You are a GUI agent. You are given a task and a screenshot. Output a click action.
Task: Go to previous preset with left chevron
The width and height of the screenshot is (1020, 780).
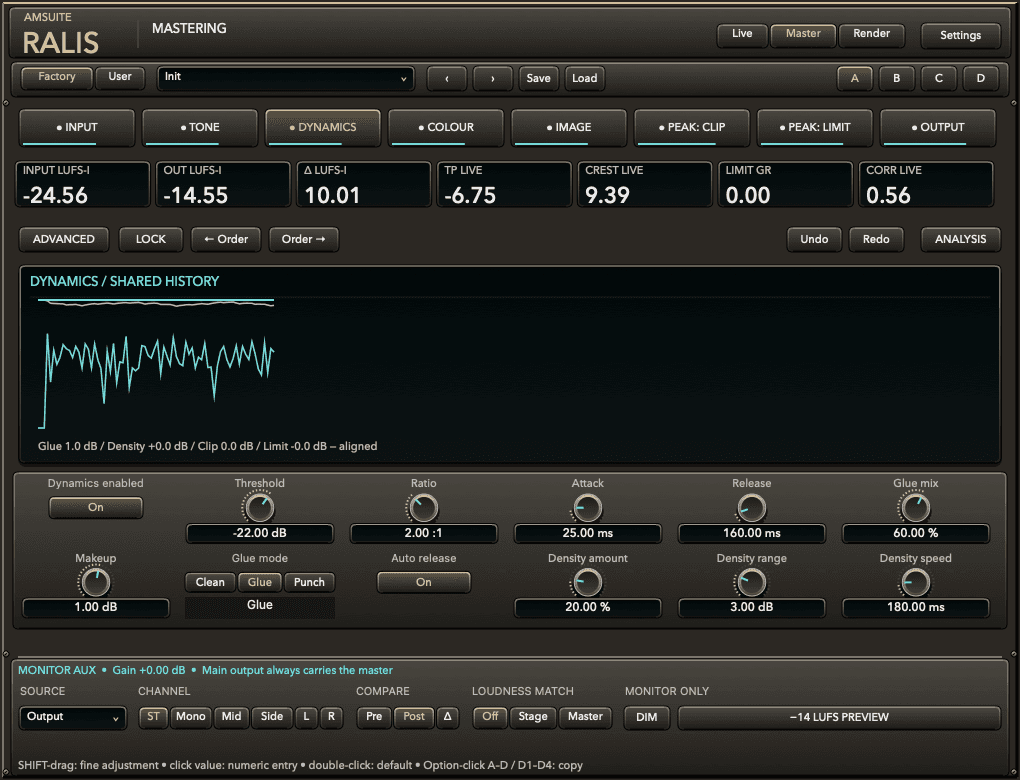tap(447, 78)
